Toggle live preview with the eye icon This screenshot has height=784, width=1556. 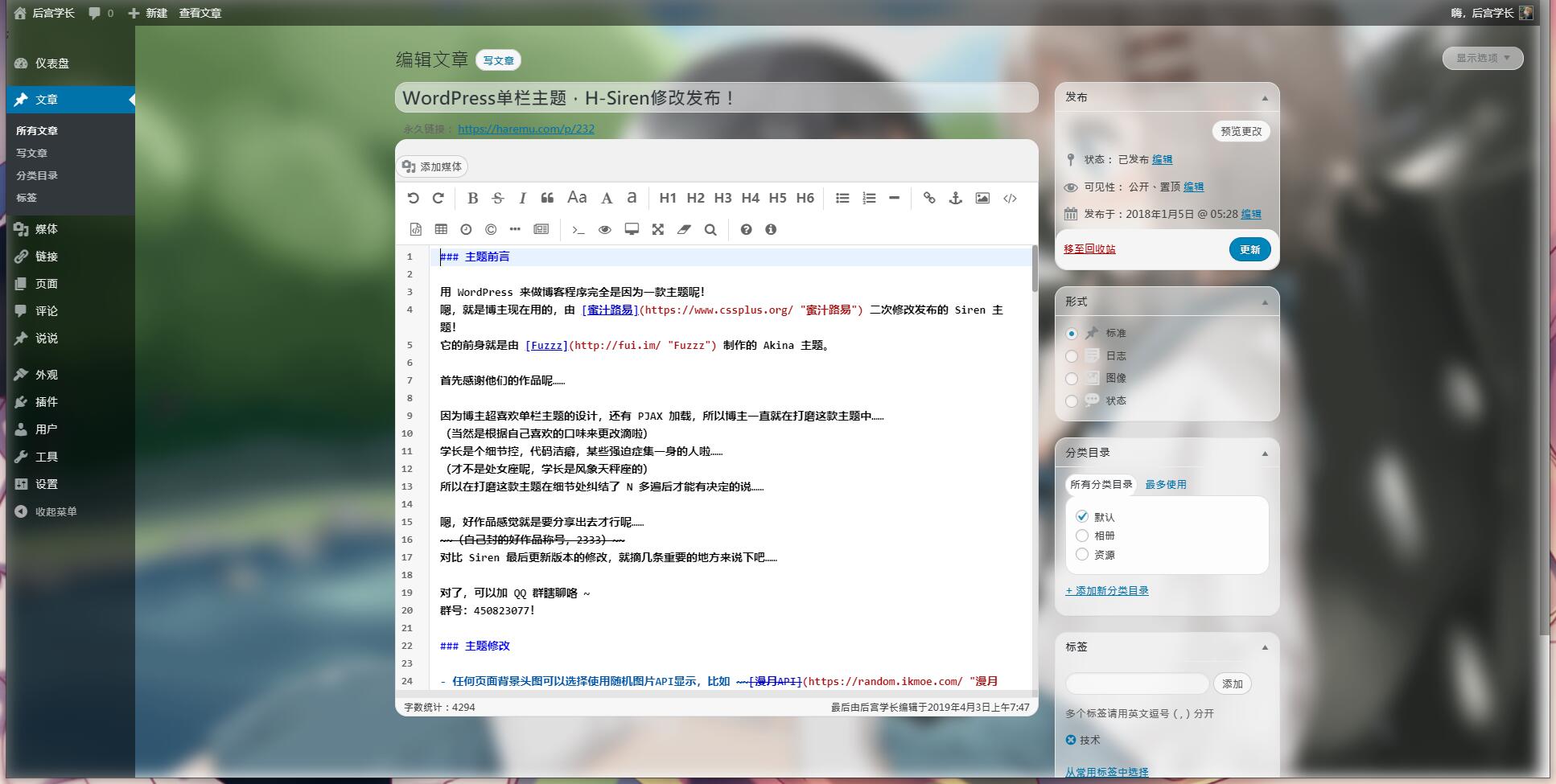point(604,229)
